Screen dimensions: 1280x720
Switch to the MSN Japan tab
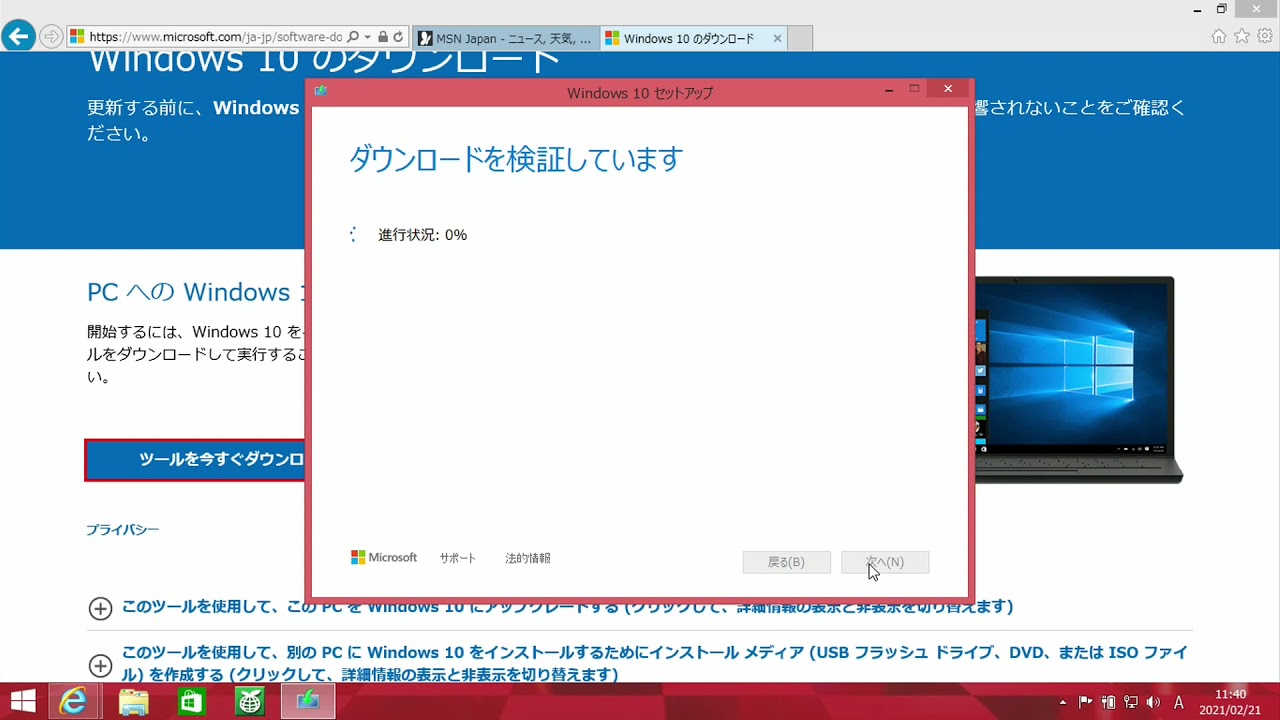coord(505,38)
